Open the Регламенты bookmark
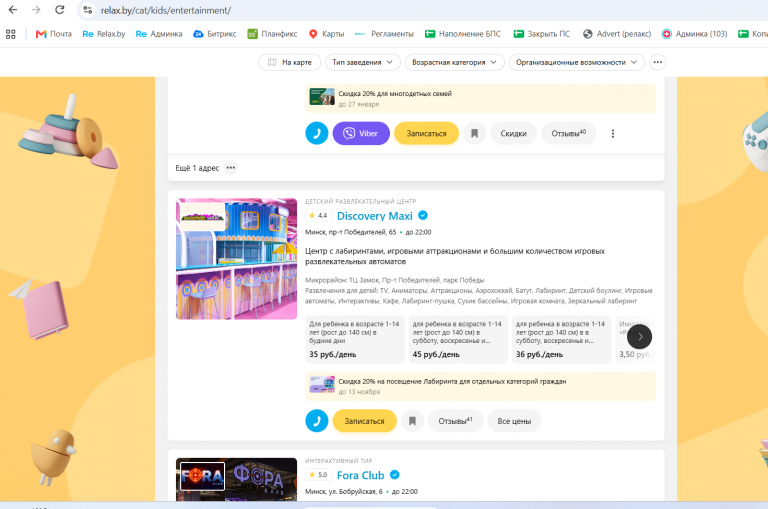Viewport: 768px width, 509px height. [384, 34]
